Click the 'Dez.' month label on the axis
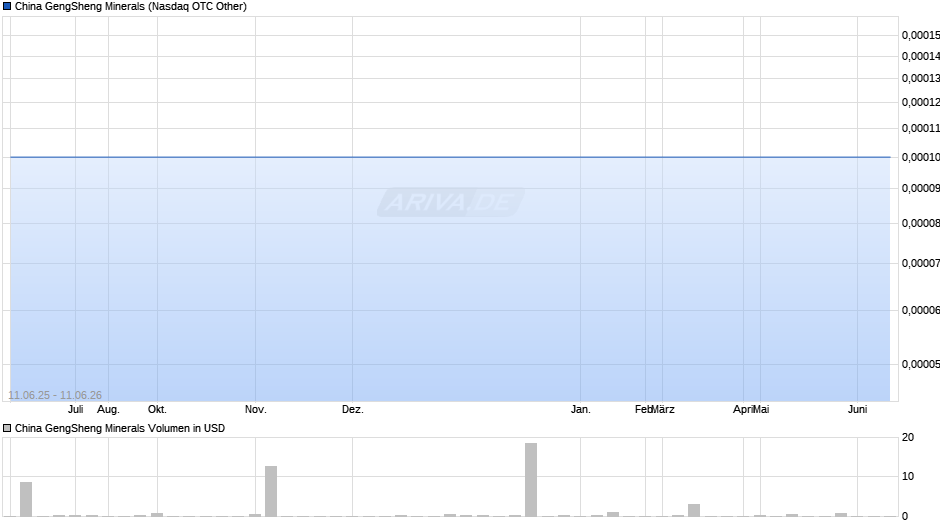Image resolution: width=940 pixels, height=526 pixels. click(x=352, y=409)
